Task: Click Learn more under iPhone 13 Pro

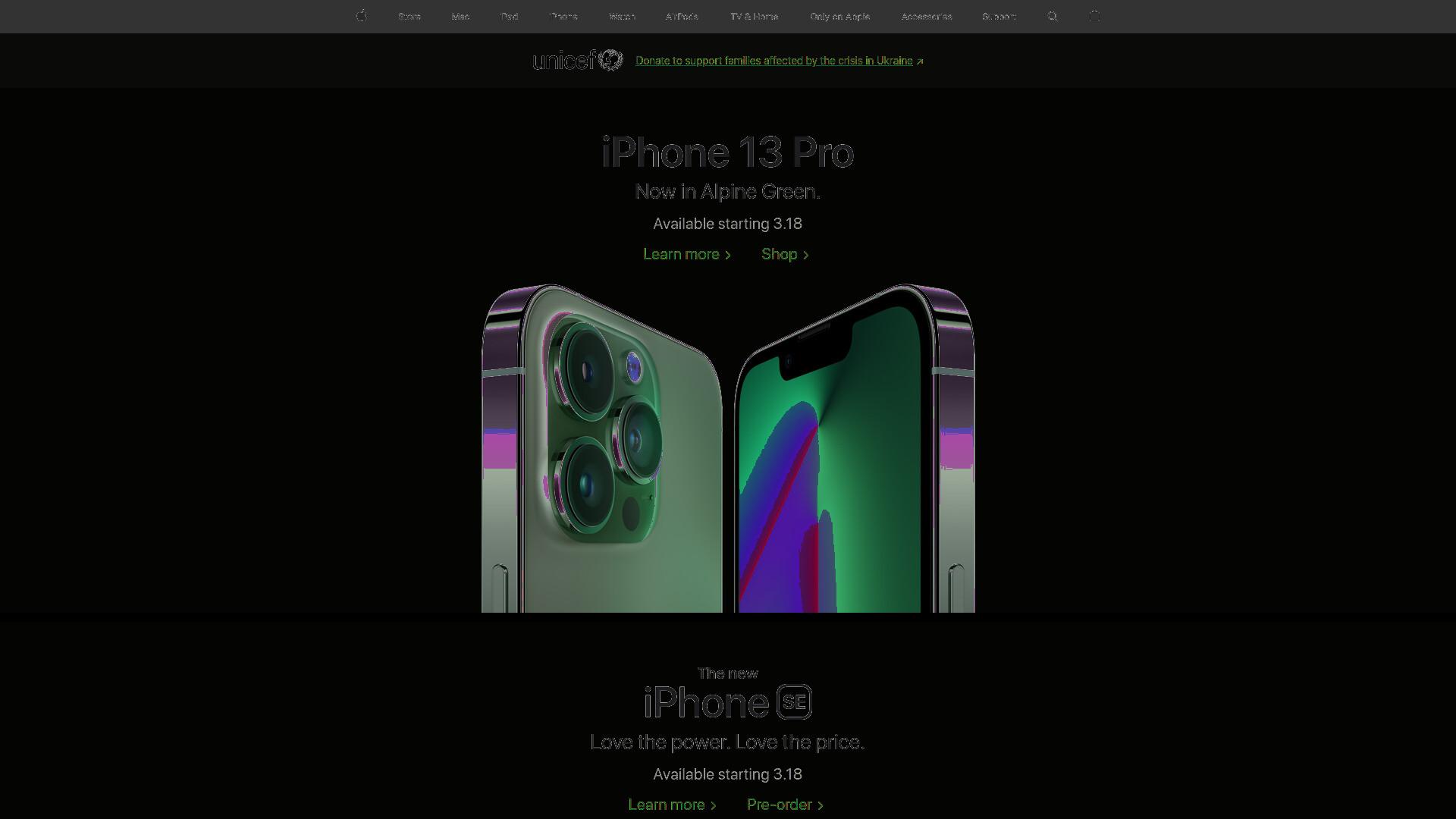Action: click(x=687, y=254)
